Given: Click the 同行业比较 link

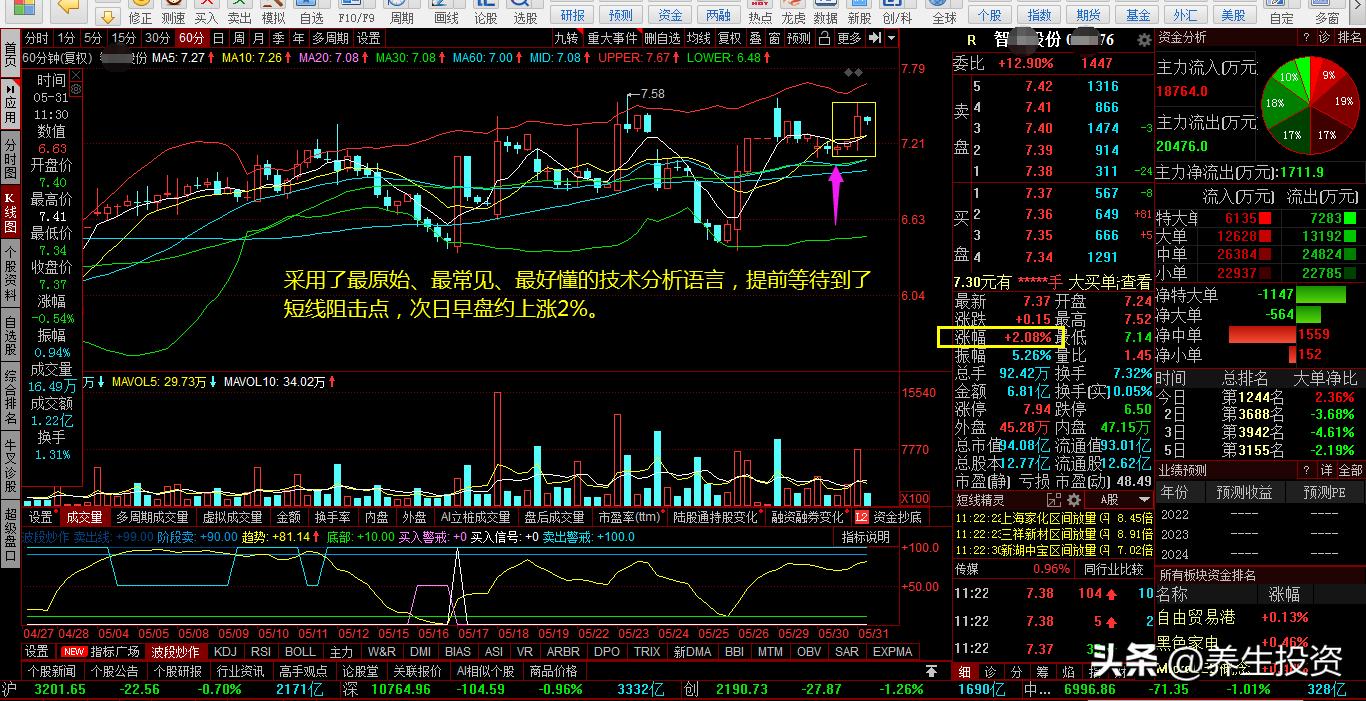Looking at the screenshot, I should point(1113,569).
